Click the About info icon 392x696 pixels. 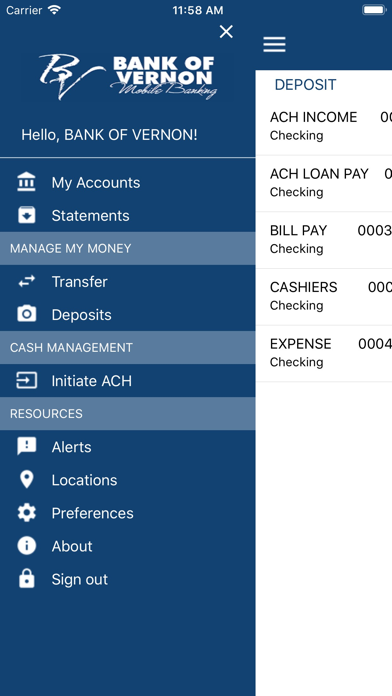click(27, 546)
